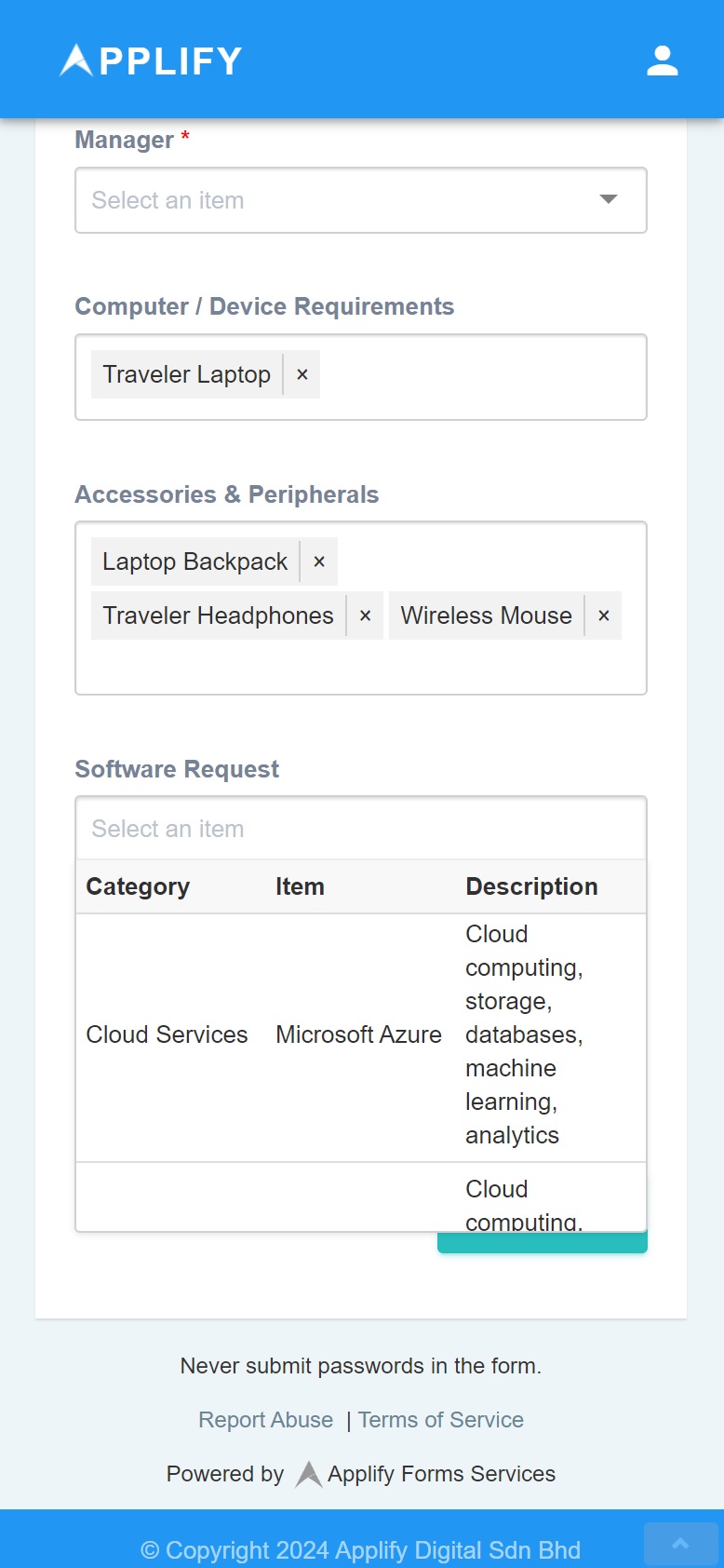Remove the Laptop Backpack tag
The height and width of the screenshot is (1568, 724).
[x=319, y=561]
